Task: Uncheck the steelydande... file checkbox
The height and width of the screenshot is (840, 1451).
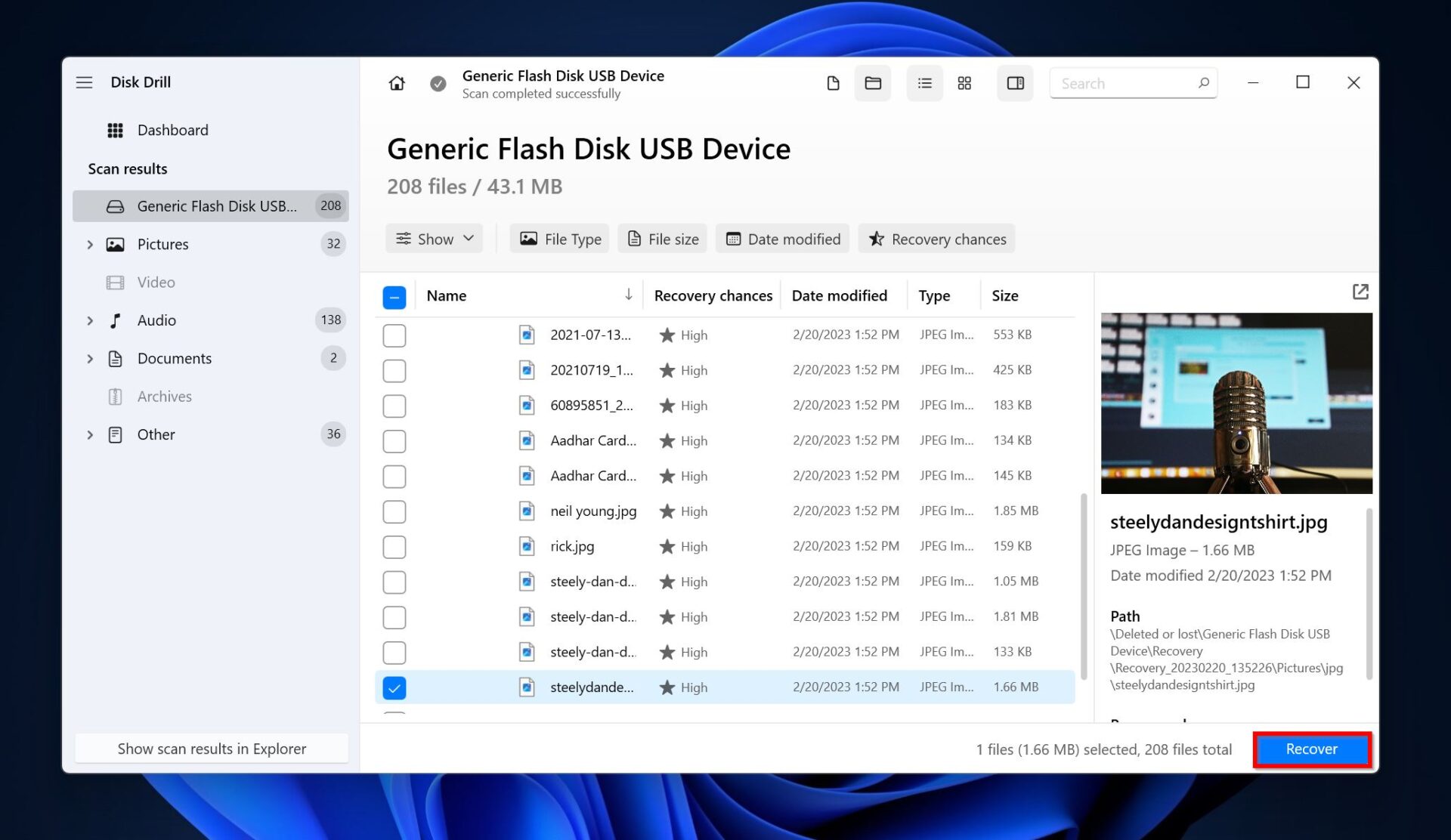Action: [394, 687]
